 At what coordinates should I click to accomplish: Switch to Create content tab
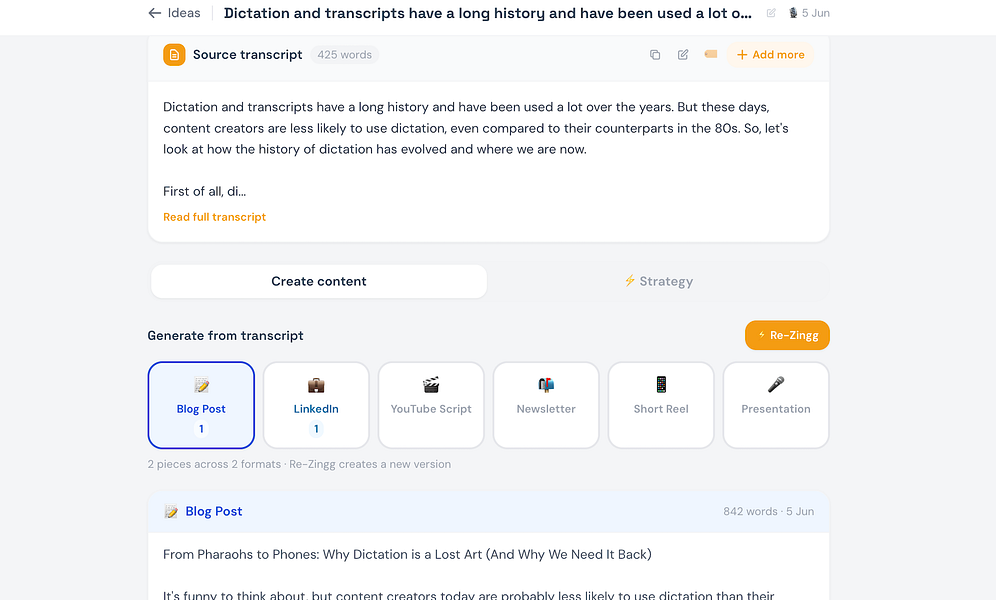tap(319, 281)
